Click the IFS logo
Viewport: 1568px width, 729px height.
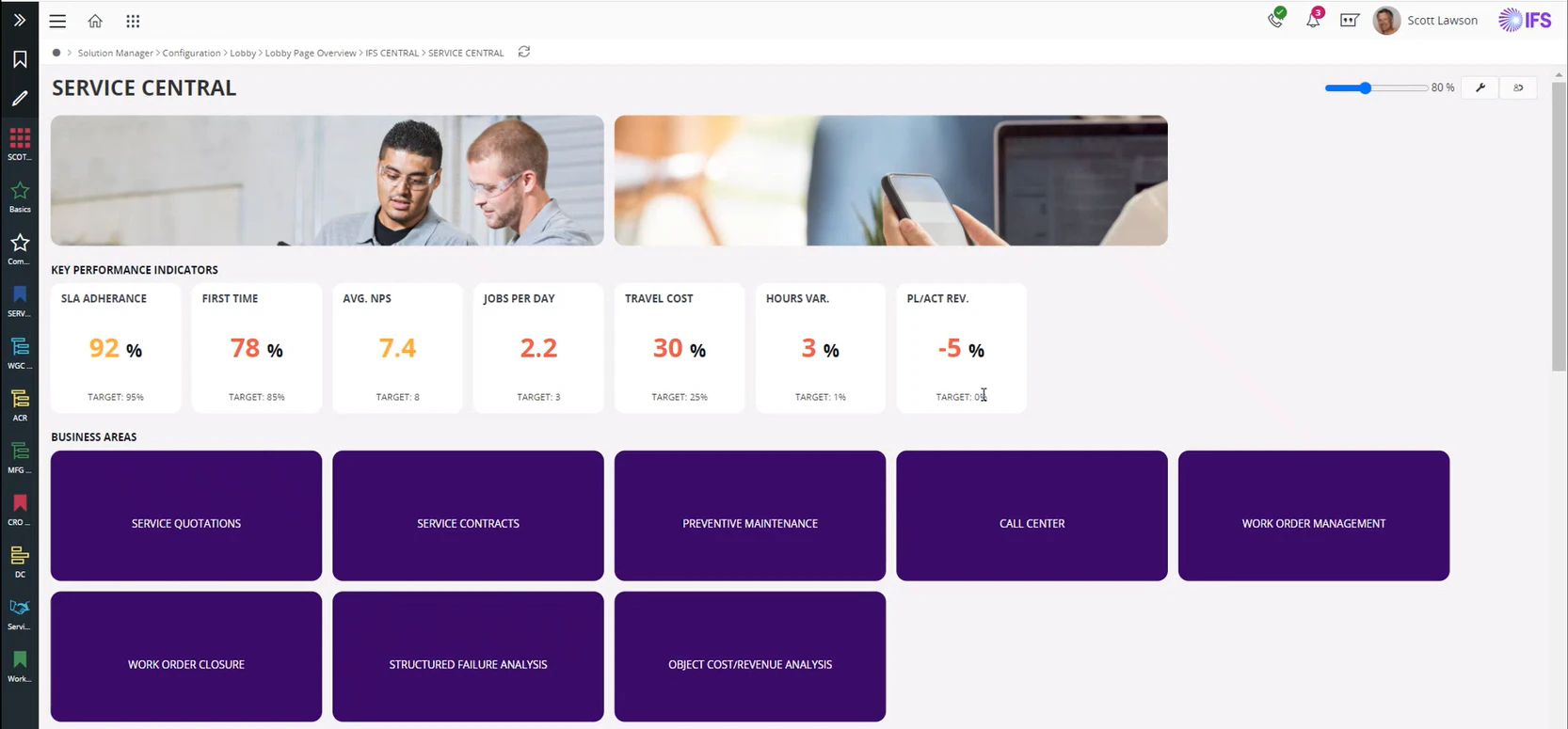click(x=1525, y=20)
